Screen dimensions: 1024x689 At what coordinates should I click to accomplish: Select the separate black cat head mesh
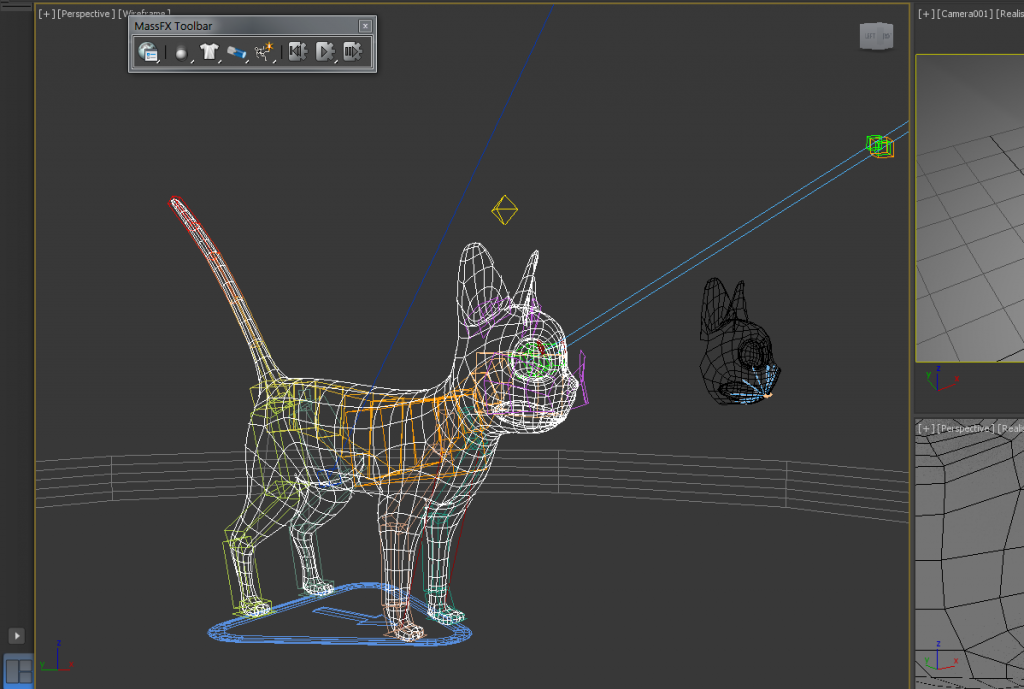(735, 340)
